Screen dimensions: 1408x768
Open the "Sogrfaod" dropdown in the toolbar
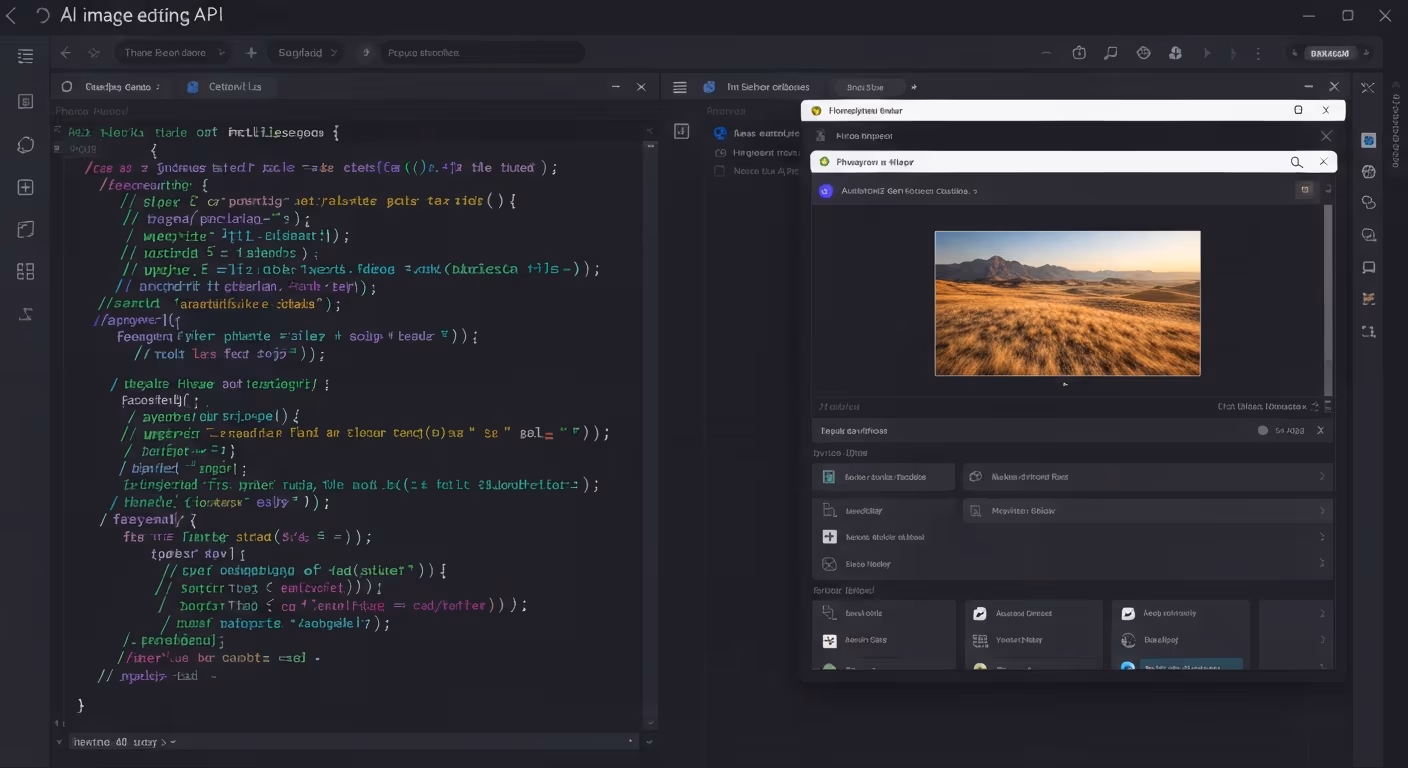(306, 53)
